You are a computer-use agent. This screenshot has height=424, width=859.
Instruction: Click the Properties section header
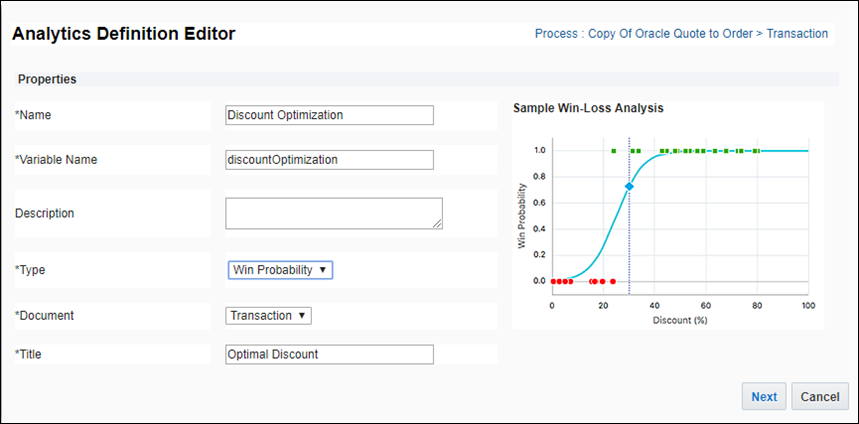[48, 79]
